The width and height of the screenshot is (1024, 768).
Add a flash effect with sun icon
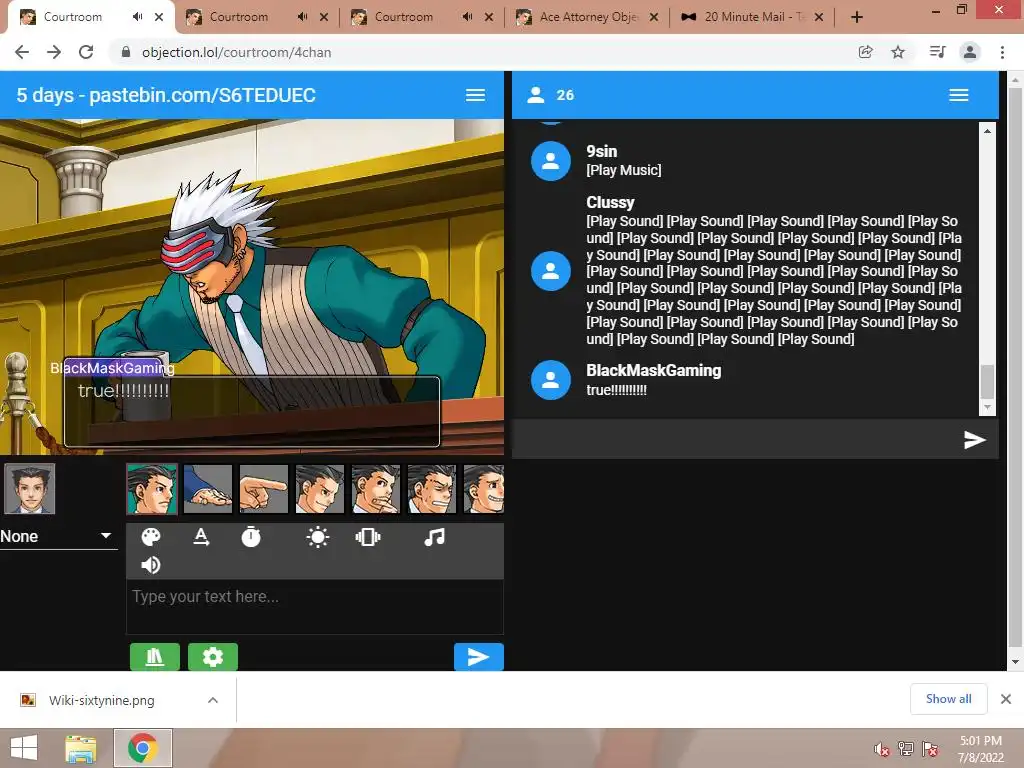317,537
